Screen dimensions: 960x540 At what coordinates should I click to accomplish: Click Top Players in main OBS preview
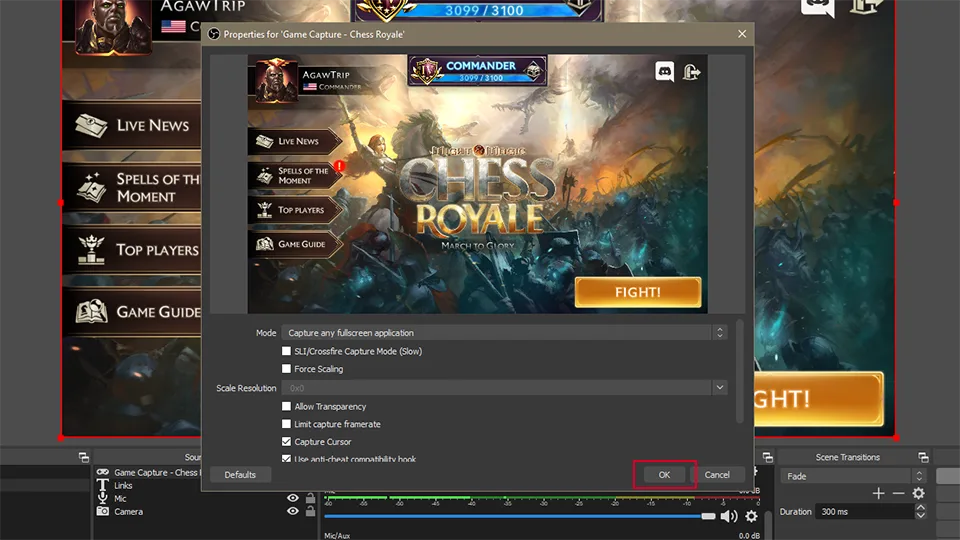tap(132, 250)
